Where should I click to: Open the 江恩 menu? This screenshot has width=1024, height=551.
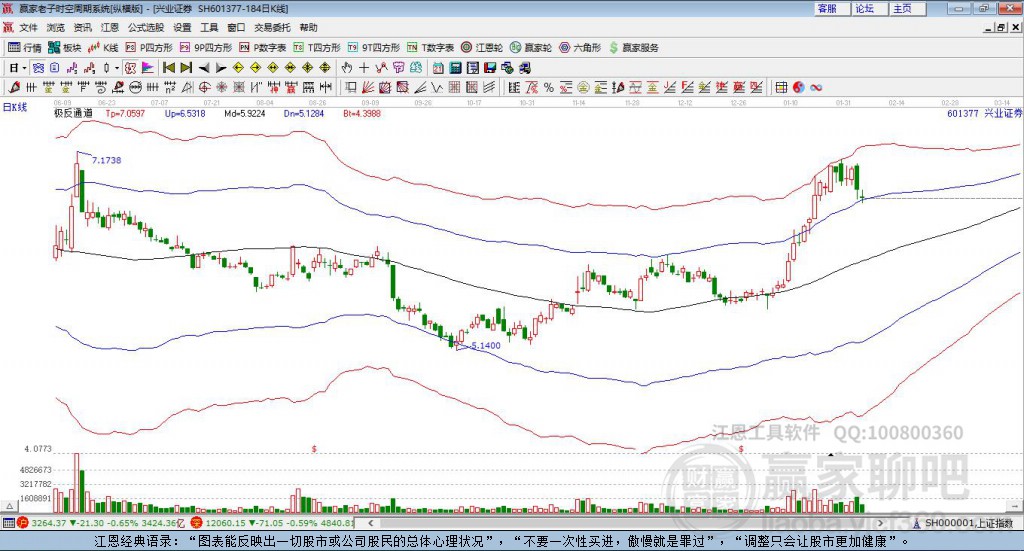(110, 27)
